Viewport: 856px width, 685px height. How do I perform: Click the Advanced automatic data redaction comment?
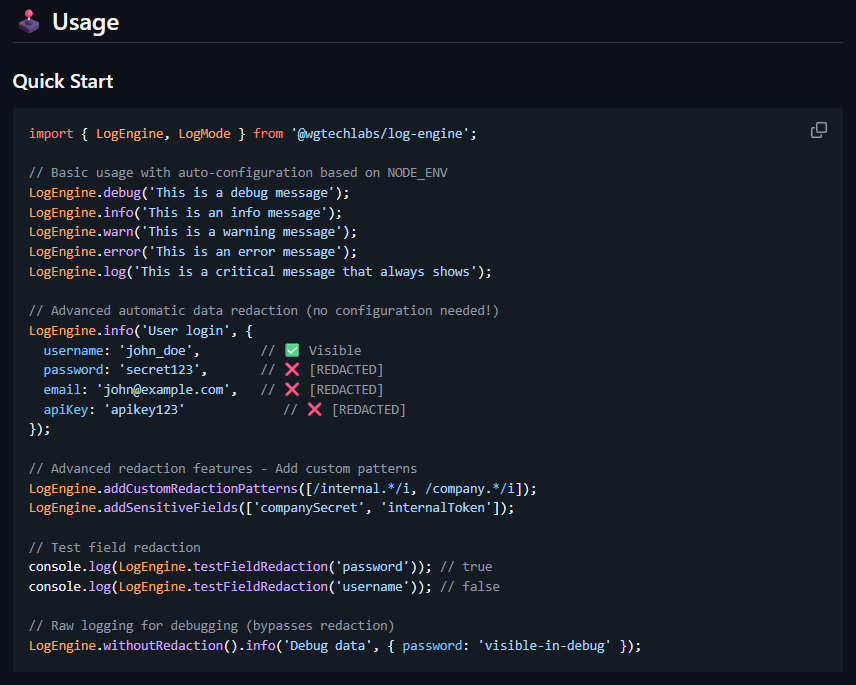click(264, 311)
